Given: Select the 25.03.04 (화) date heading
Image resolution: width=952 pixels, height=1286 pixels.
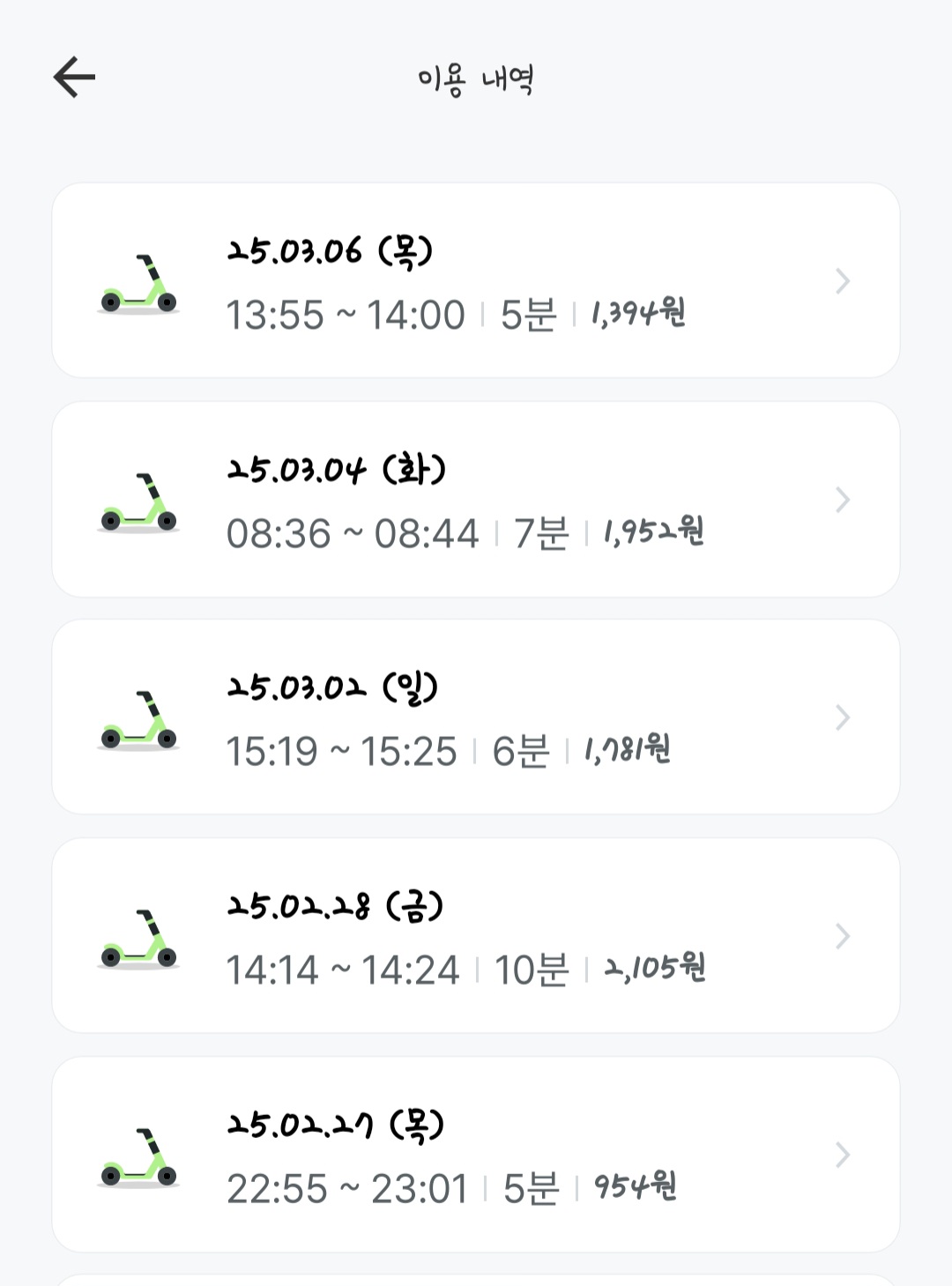Looking at the screenshot, I should (336, 470).
